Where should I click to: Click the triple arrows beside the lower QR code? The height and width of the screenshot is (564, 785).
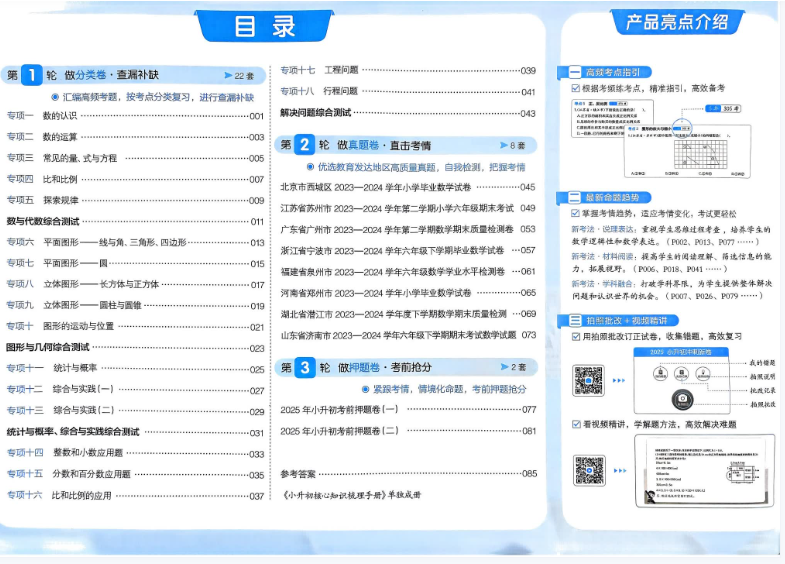coord(620,470)
